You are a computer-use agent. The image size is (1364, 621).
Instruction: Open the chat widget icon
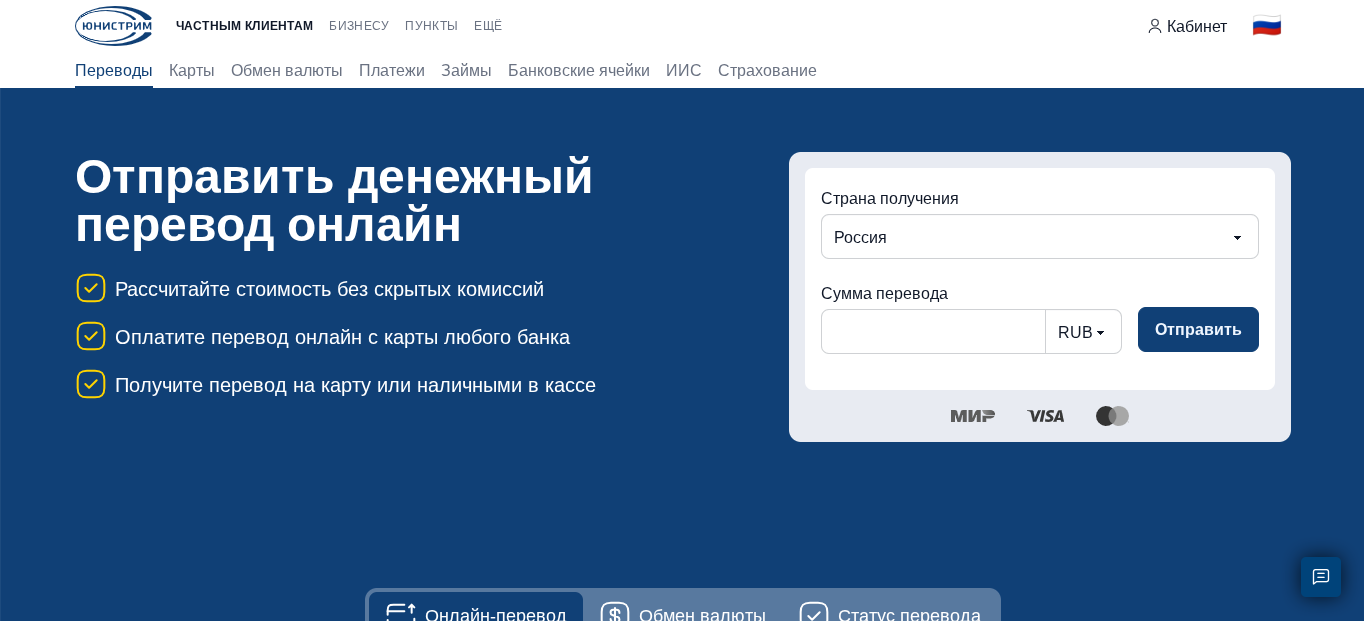click(x=1321, y=577)
